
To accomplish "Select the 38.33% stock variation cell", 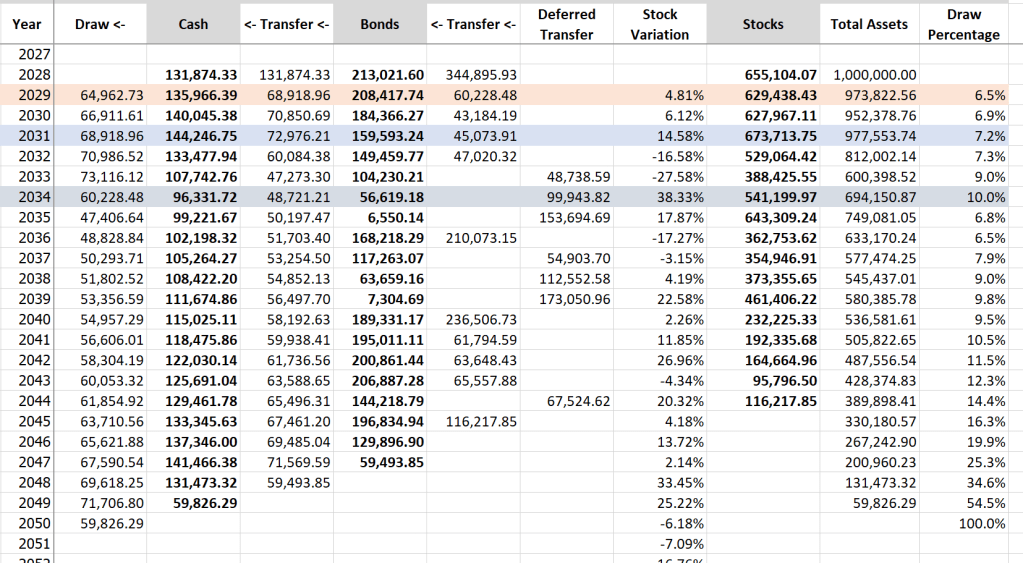I will click(682, 198).
